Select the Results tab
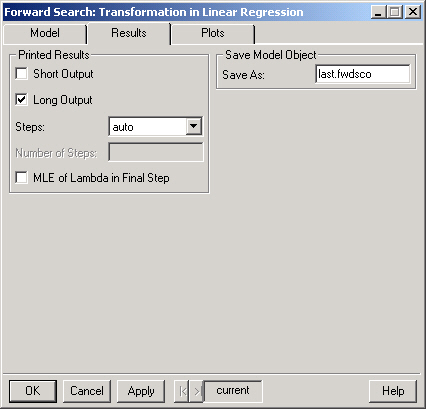Image resolution: width=426 pixels, height=409 pixels. pyautogui.click(x=129, y=33)
